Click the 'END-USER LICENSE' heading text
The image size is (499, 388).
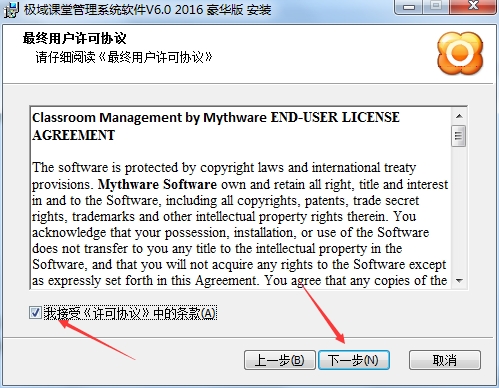pyautogui.click(x=335, y=117)
